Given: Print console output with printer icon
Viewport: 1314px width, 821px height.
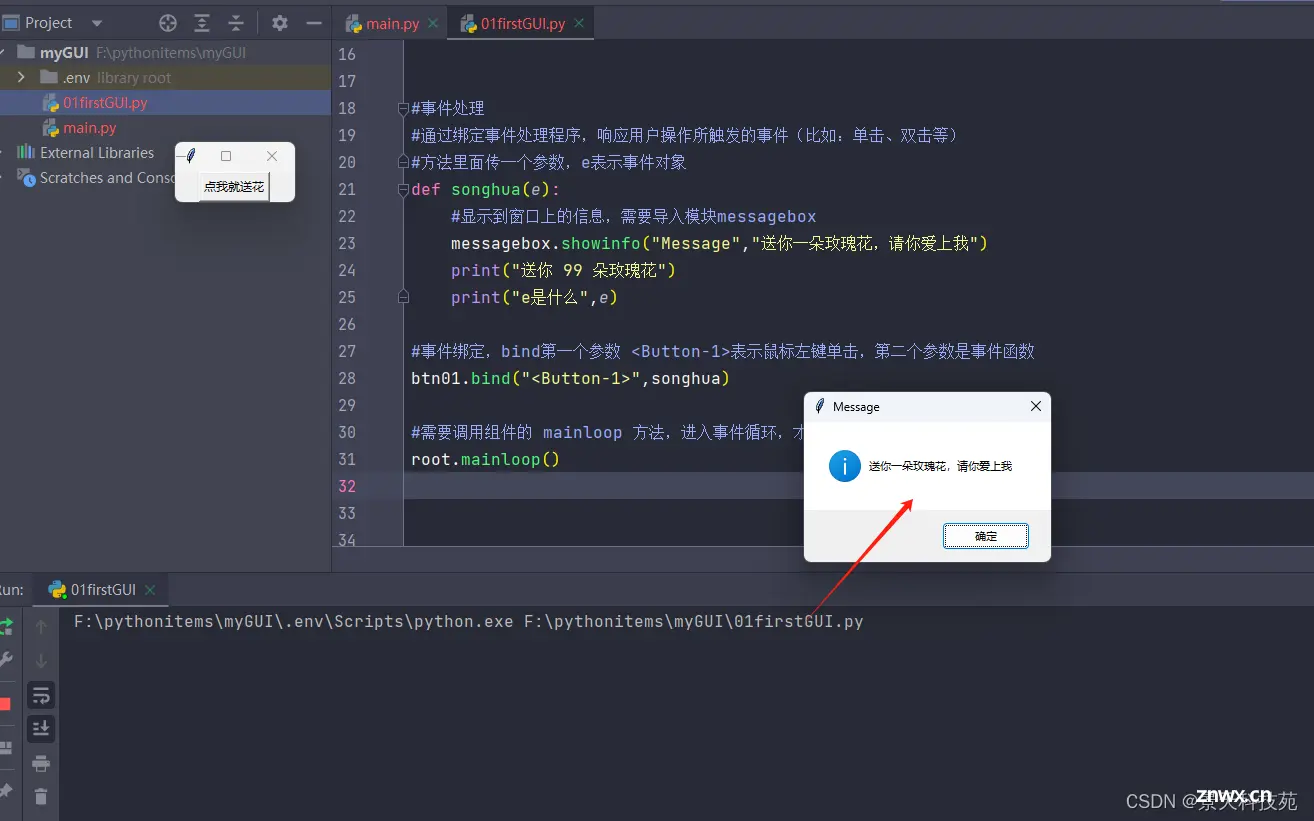Looking at the screenshot, I should [41, 764].
